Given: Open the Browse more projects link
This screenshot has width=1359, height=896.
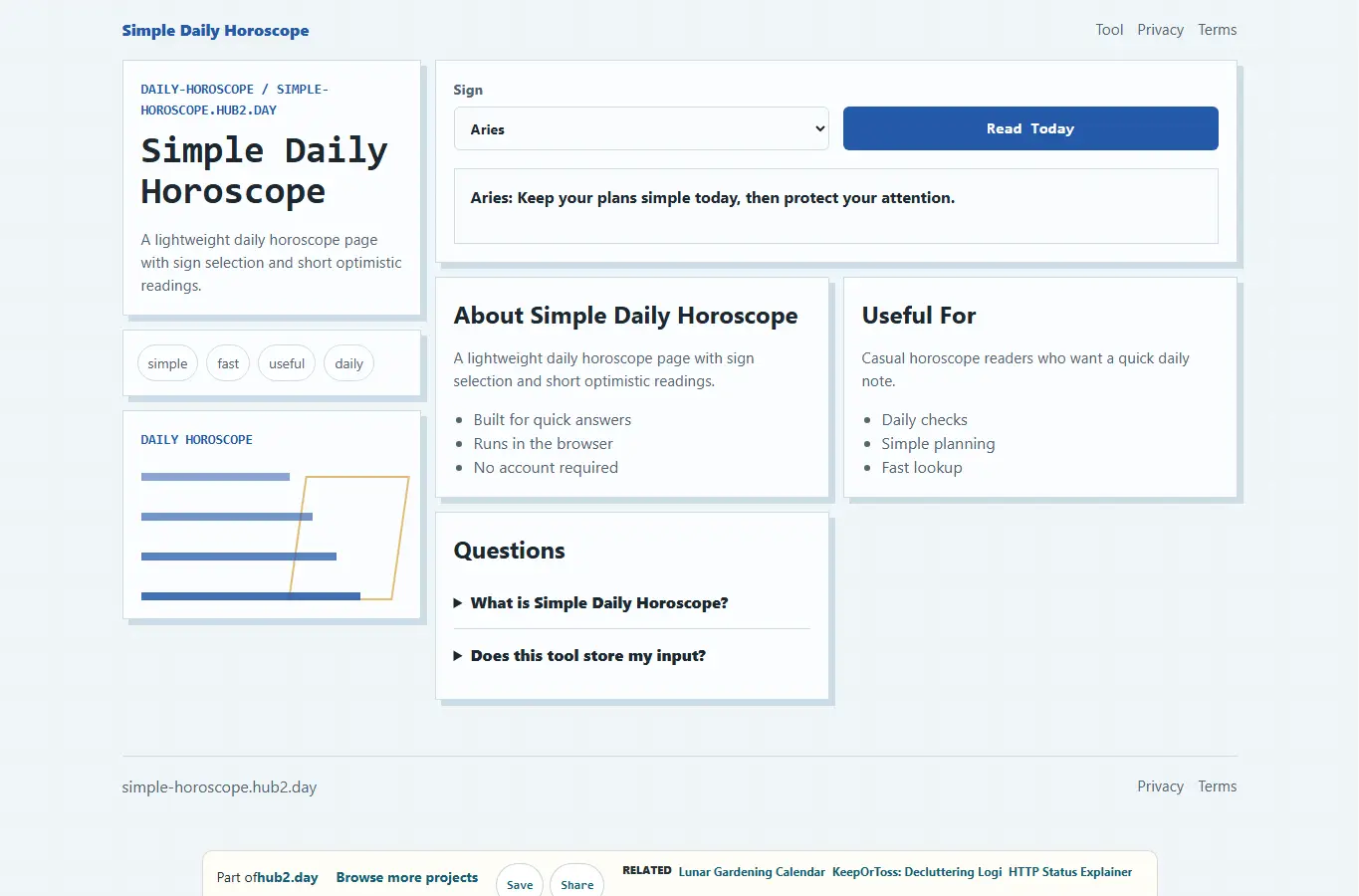Looking at the screenshot, I should coord(407,878).
